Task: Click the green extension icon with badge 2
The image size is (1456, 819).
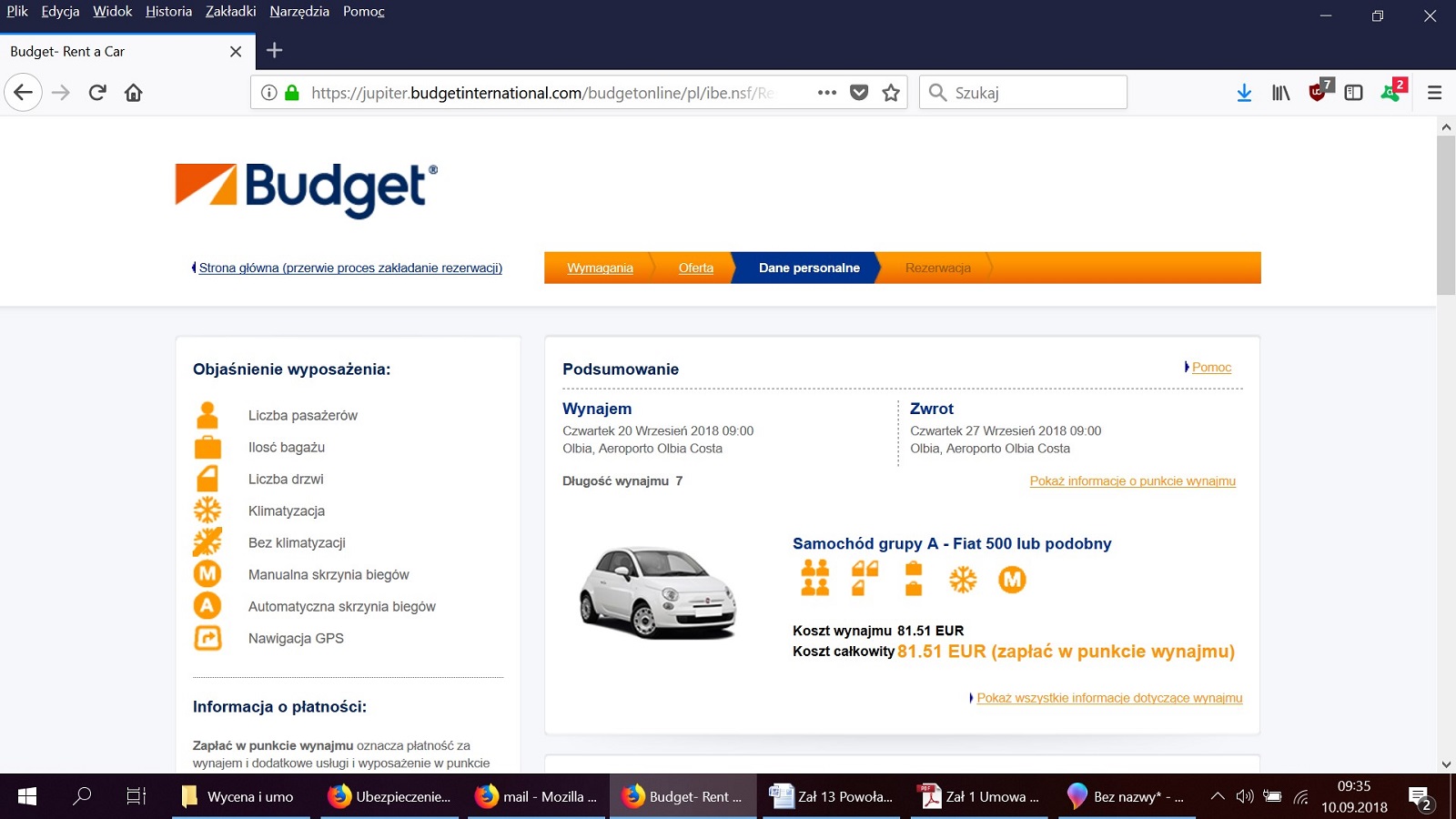Action: pos(1392,91)
